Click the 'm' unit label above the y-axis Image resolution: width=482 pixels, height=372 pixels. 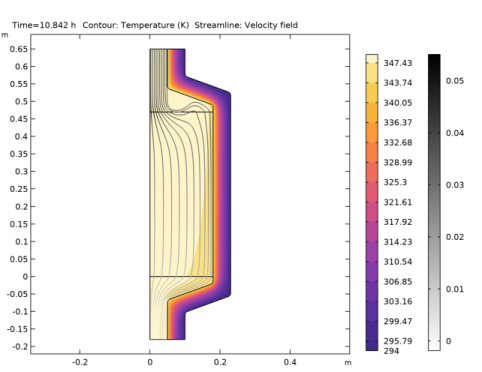click(4, 35)
